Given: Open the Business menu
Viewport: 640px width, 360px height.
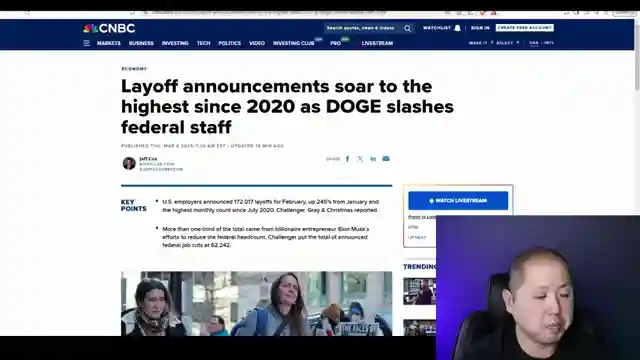Looking at the screenshot, I should pos(141,43).
